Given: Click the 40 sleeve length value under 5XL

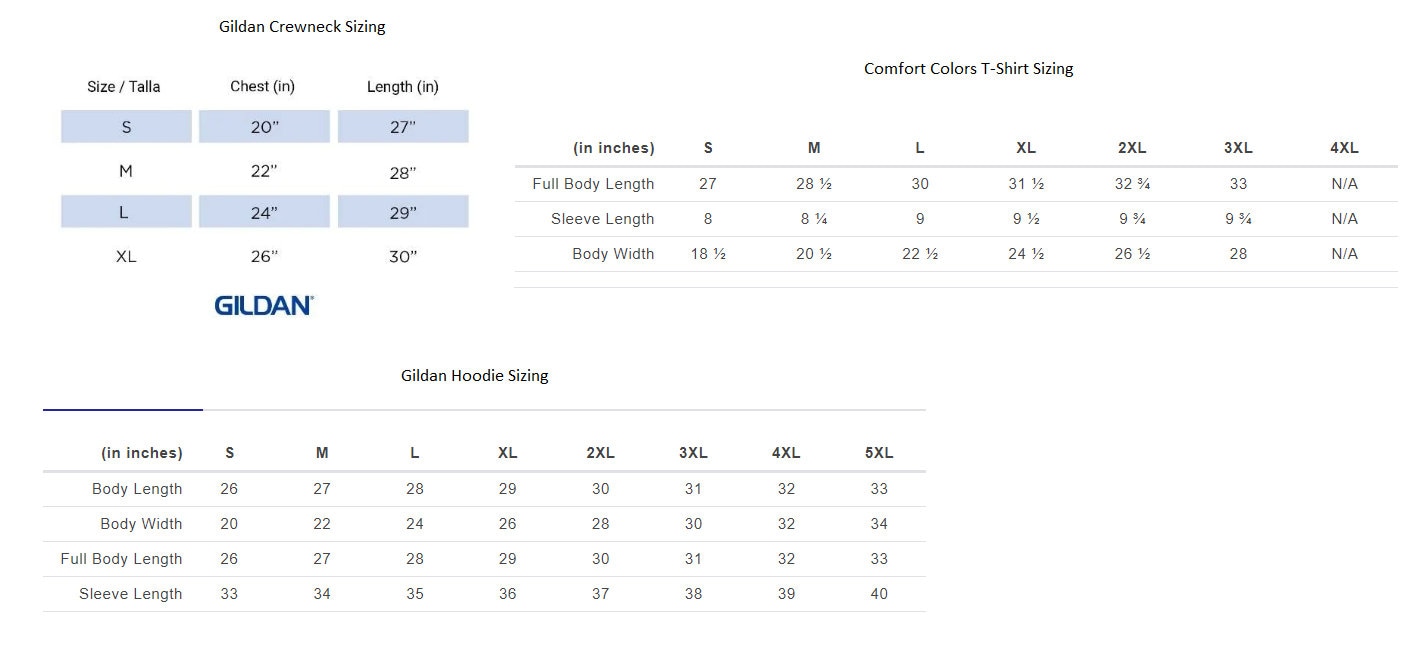Looking at the screenshot, I should 879,594.
